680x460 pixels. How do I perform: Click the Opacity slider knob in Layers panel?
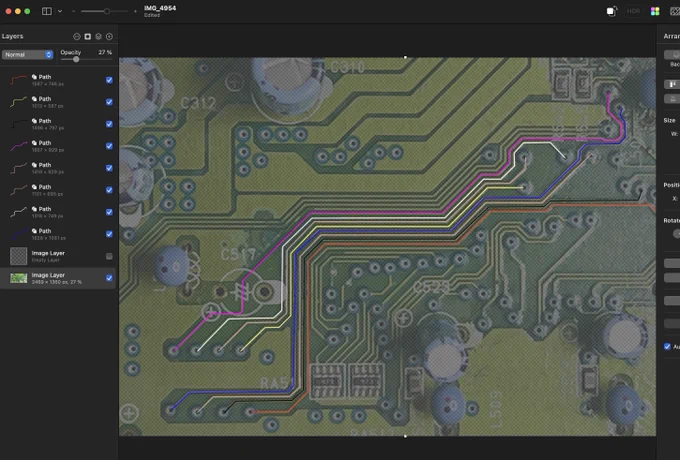pyautogui.click(x=76, y=59)
